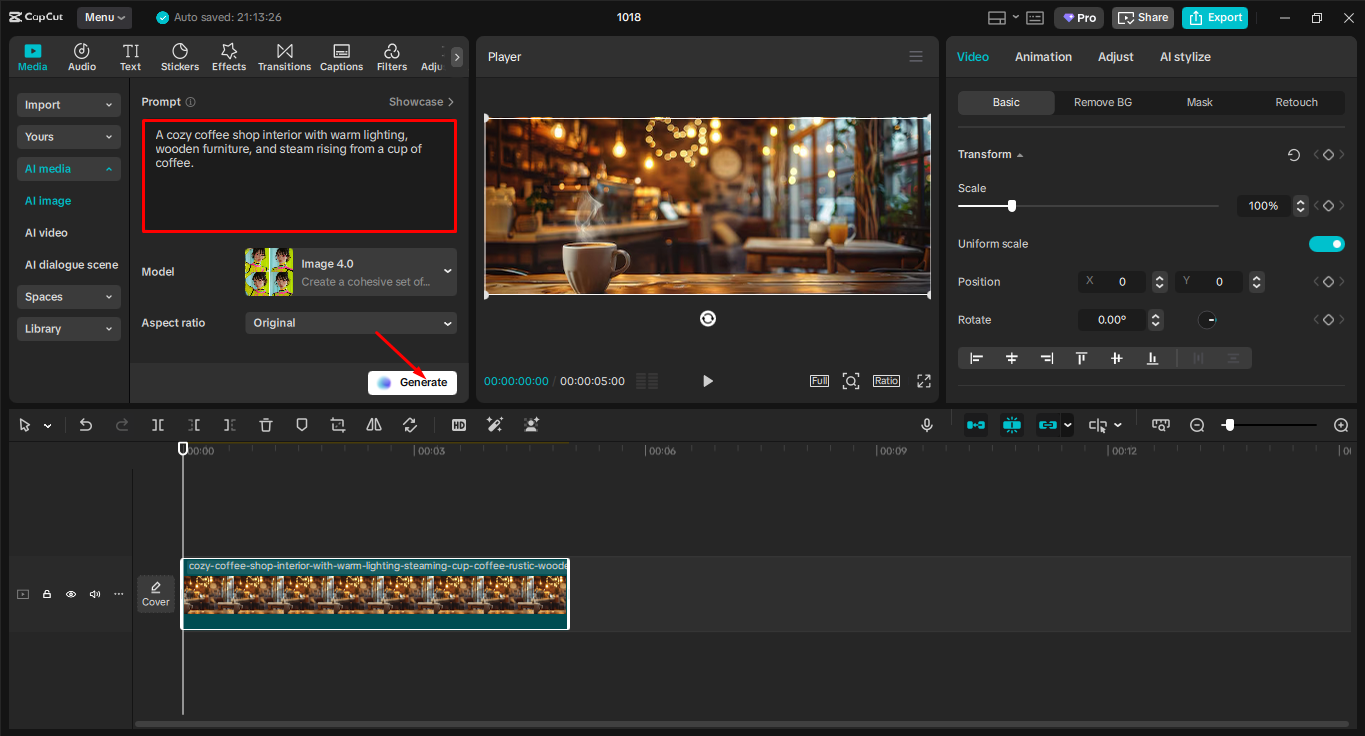Viewport: 1365px width, 736px height.
Task: Click the prompt text box containing the coffee description
Action: [x=298, y=175]
